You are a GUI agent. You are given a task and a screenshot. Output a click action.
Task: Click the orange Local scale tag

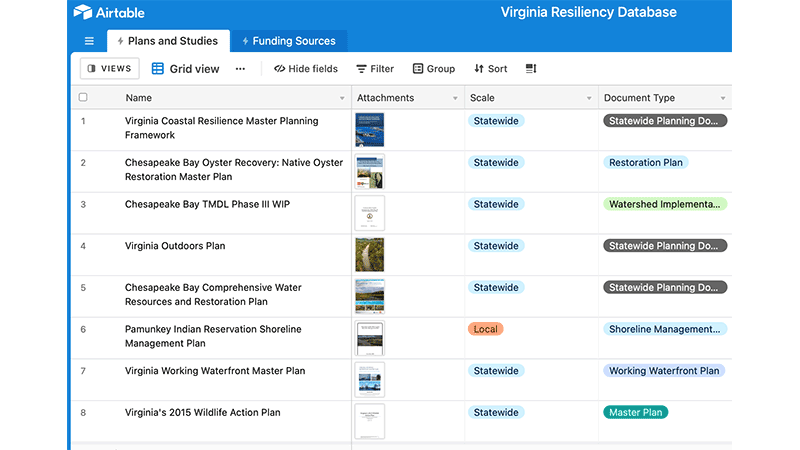[486, 329]
